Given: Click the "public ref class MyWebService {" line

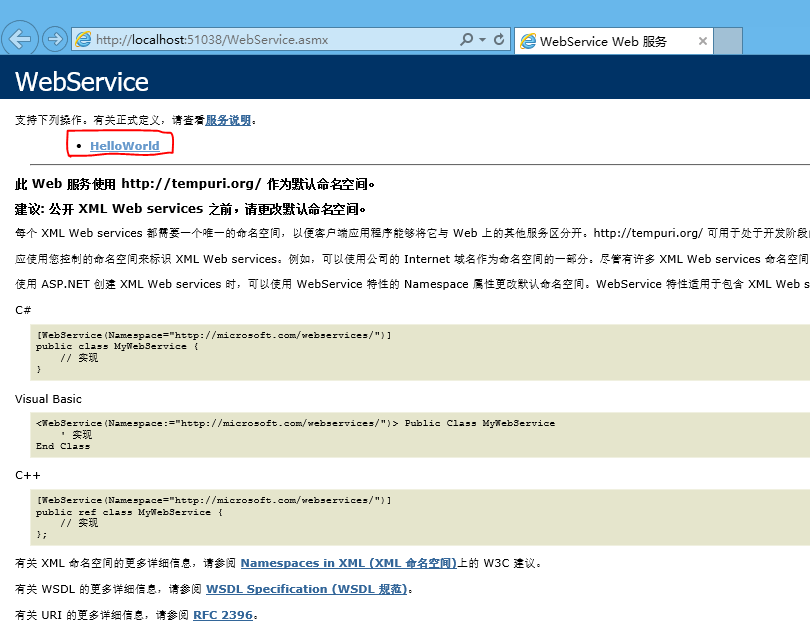Looking at the screenshot, I should (129, 512).
